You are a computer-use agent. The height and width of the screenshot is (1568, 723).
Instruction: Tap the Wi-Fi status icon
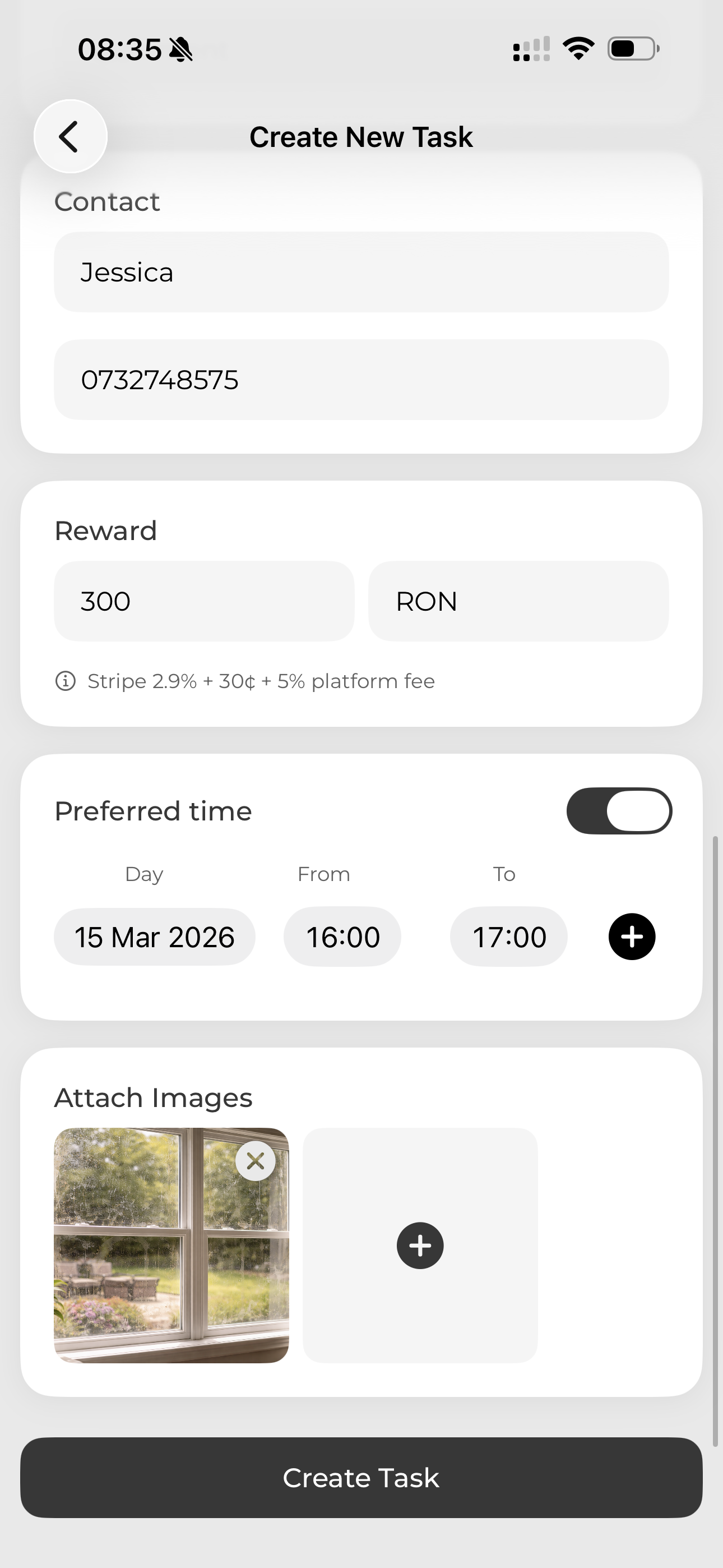578,49
